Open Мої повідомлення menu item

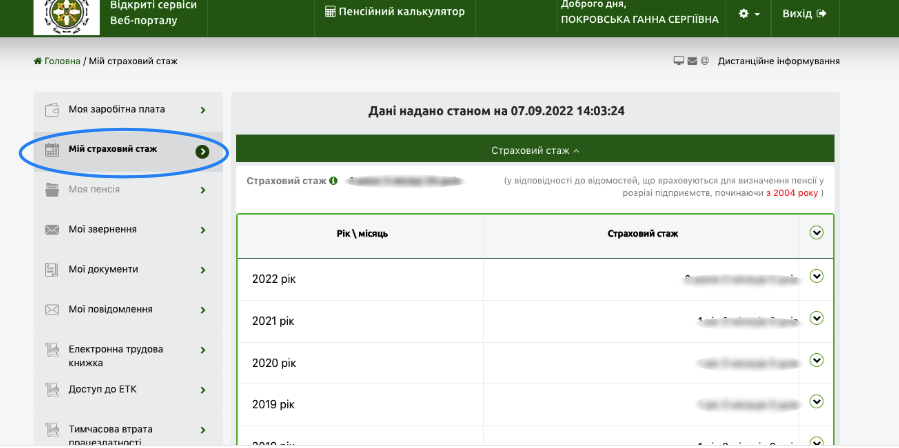pos(128,310)
